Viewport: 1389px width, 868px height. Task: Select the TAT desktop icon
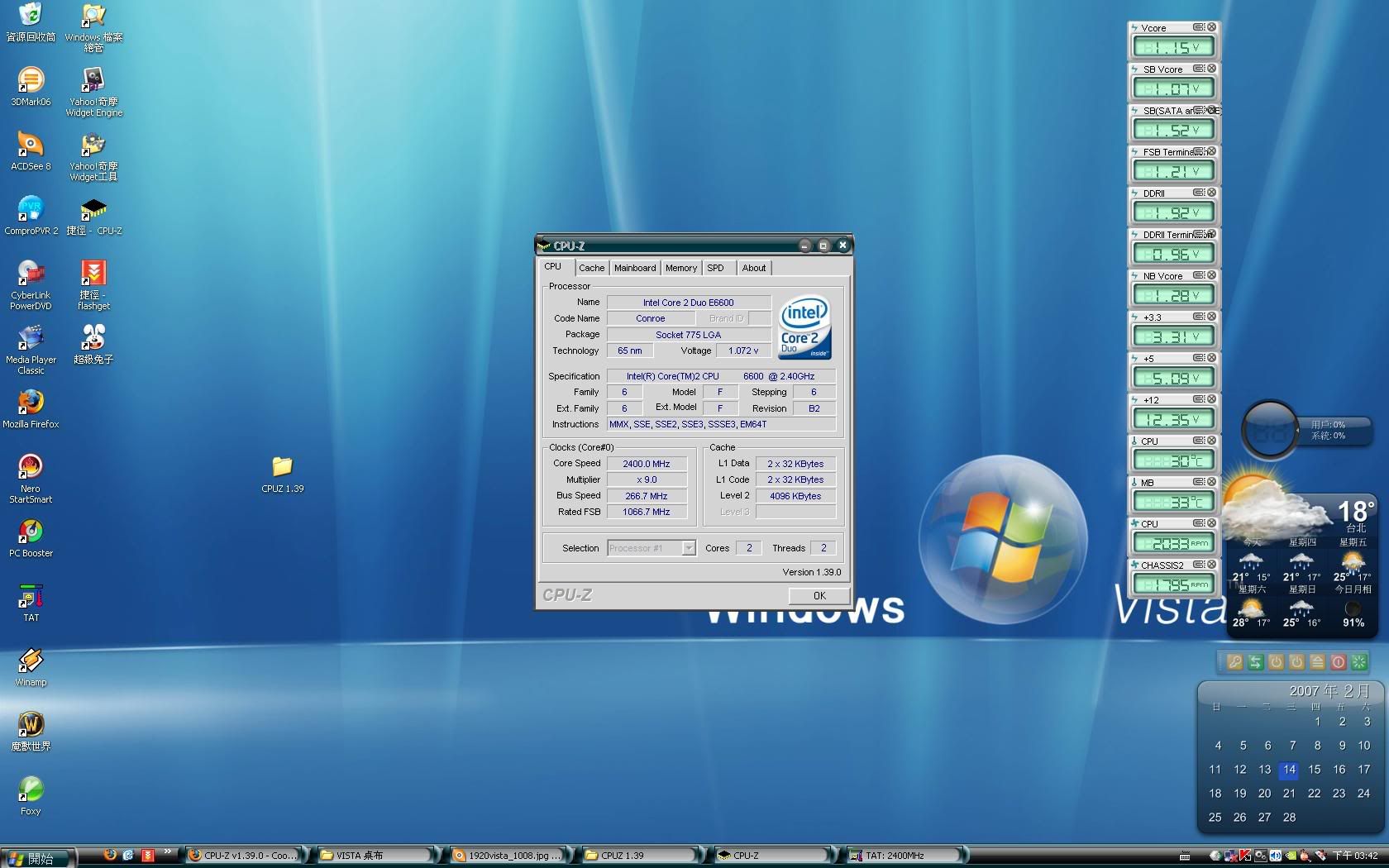[x=31, y=602]
